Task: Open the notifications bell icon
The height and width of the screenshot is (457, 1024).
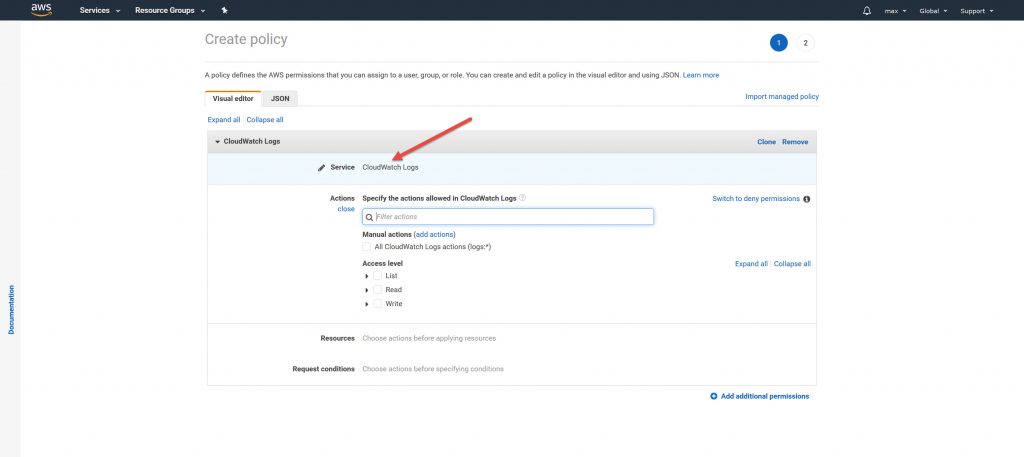Action: pos(866,11)
